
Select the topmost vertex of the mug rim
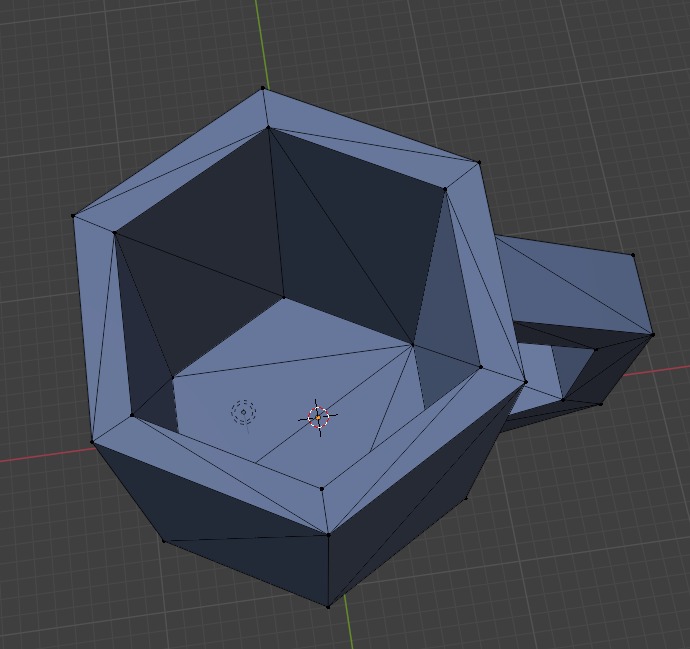point(263,88)
